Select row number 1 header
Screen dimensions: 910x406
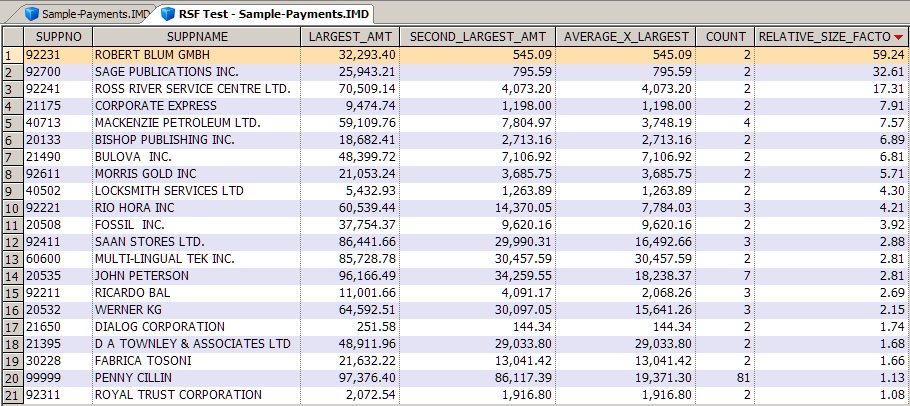pyautogui.click(x=10, y=55)
